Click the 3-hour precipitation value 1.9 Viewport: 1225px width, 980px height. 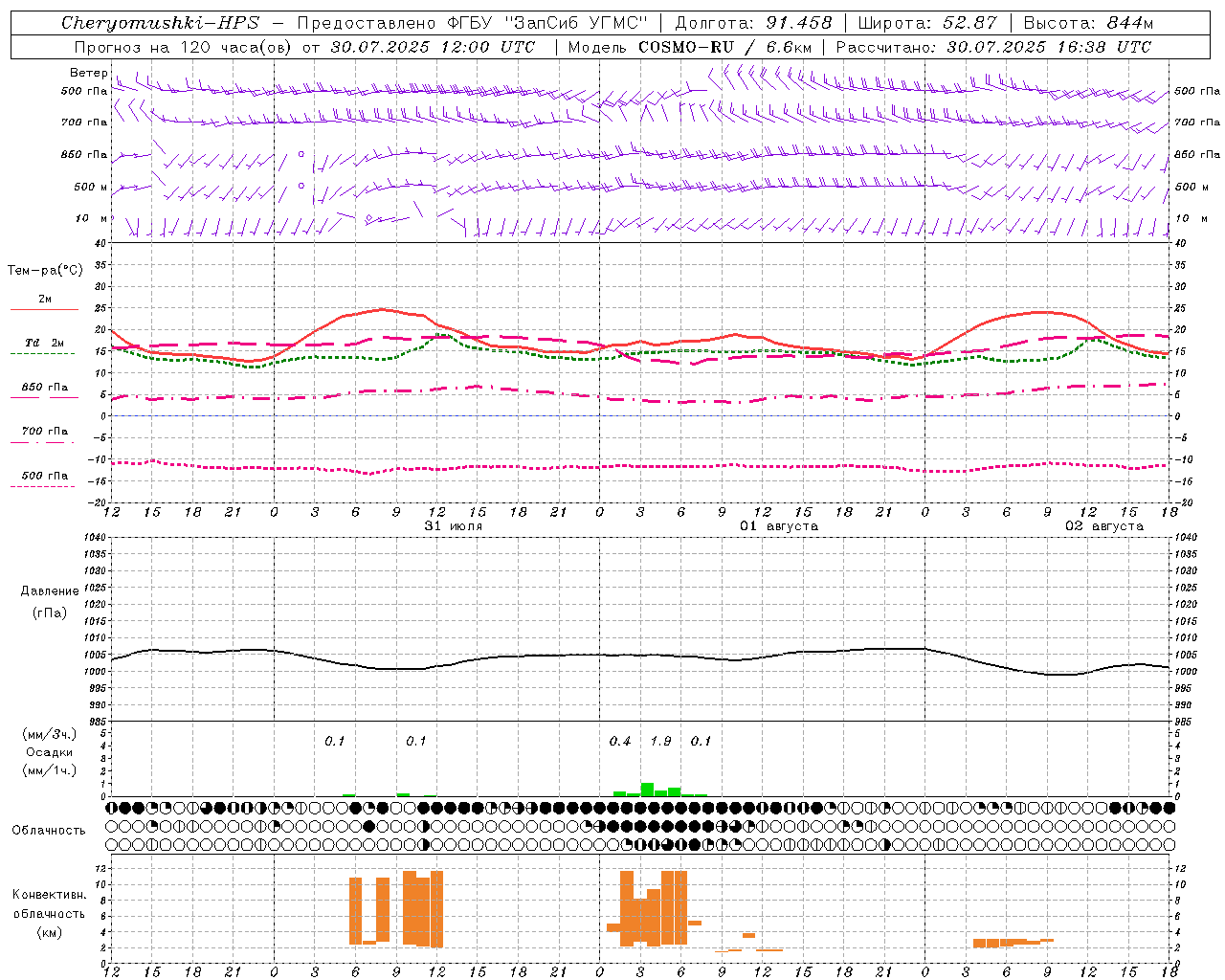660,742
